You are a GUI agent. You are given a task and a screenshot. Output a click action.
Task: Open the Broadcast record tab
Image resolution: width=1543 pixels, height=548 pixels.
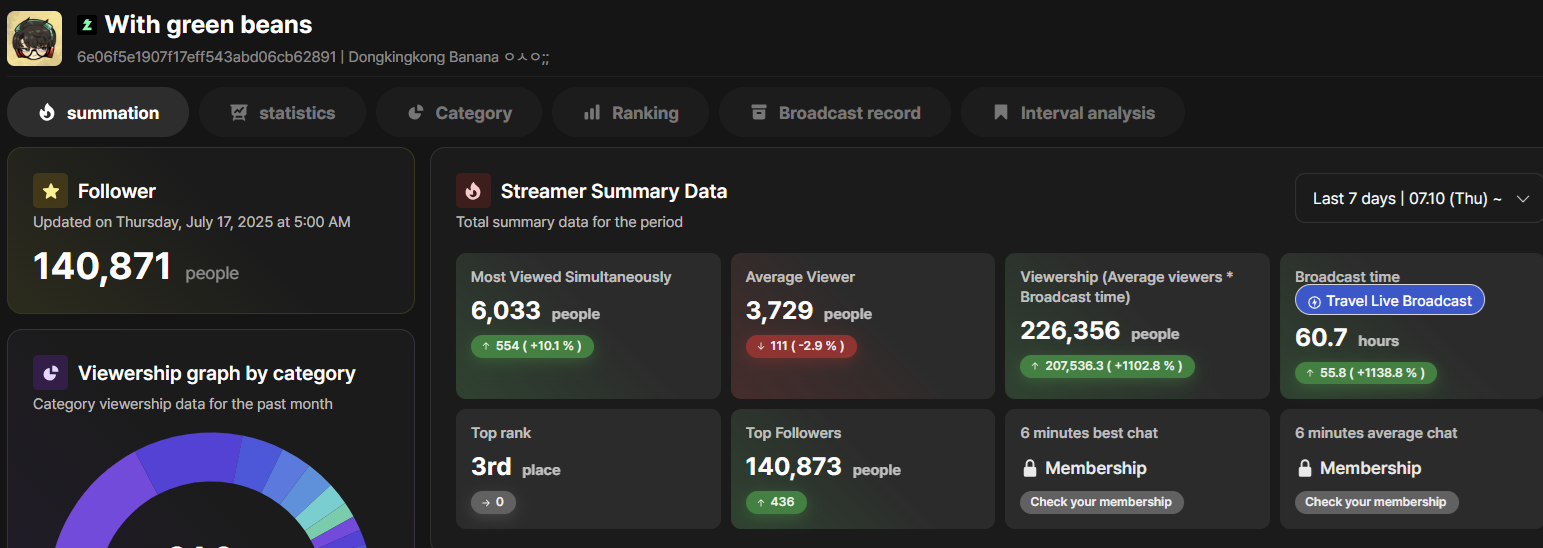coord(835,113)
